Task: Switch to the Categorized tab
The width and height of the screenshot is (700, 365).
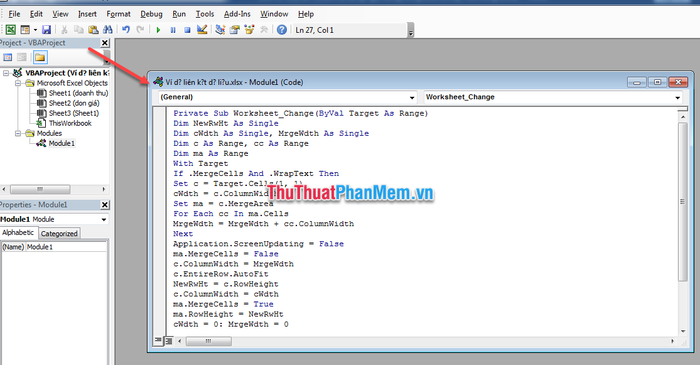Action: coord(59,233)
